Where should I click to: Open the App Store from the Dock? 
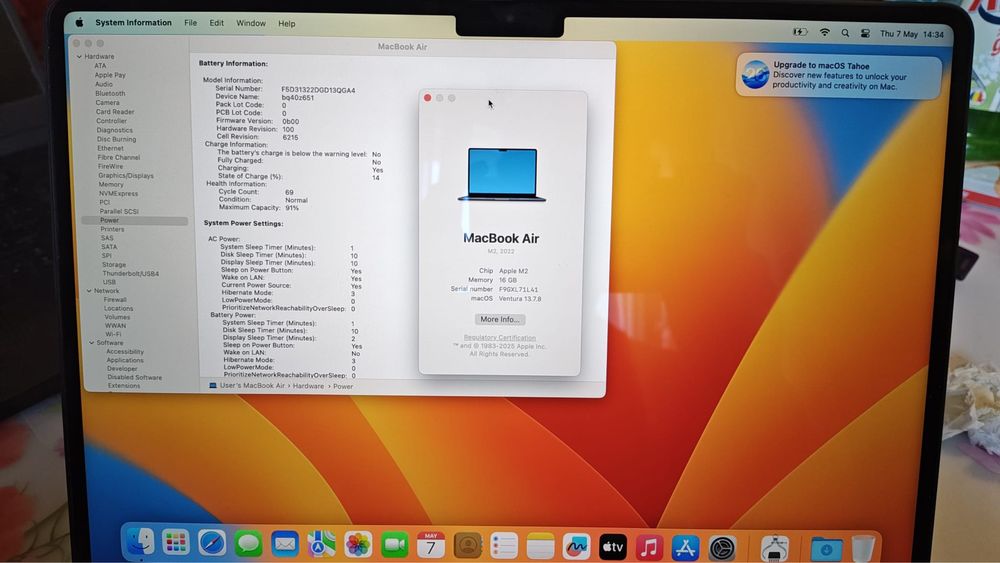pyautogui.click(x=686, y=547)
